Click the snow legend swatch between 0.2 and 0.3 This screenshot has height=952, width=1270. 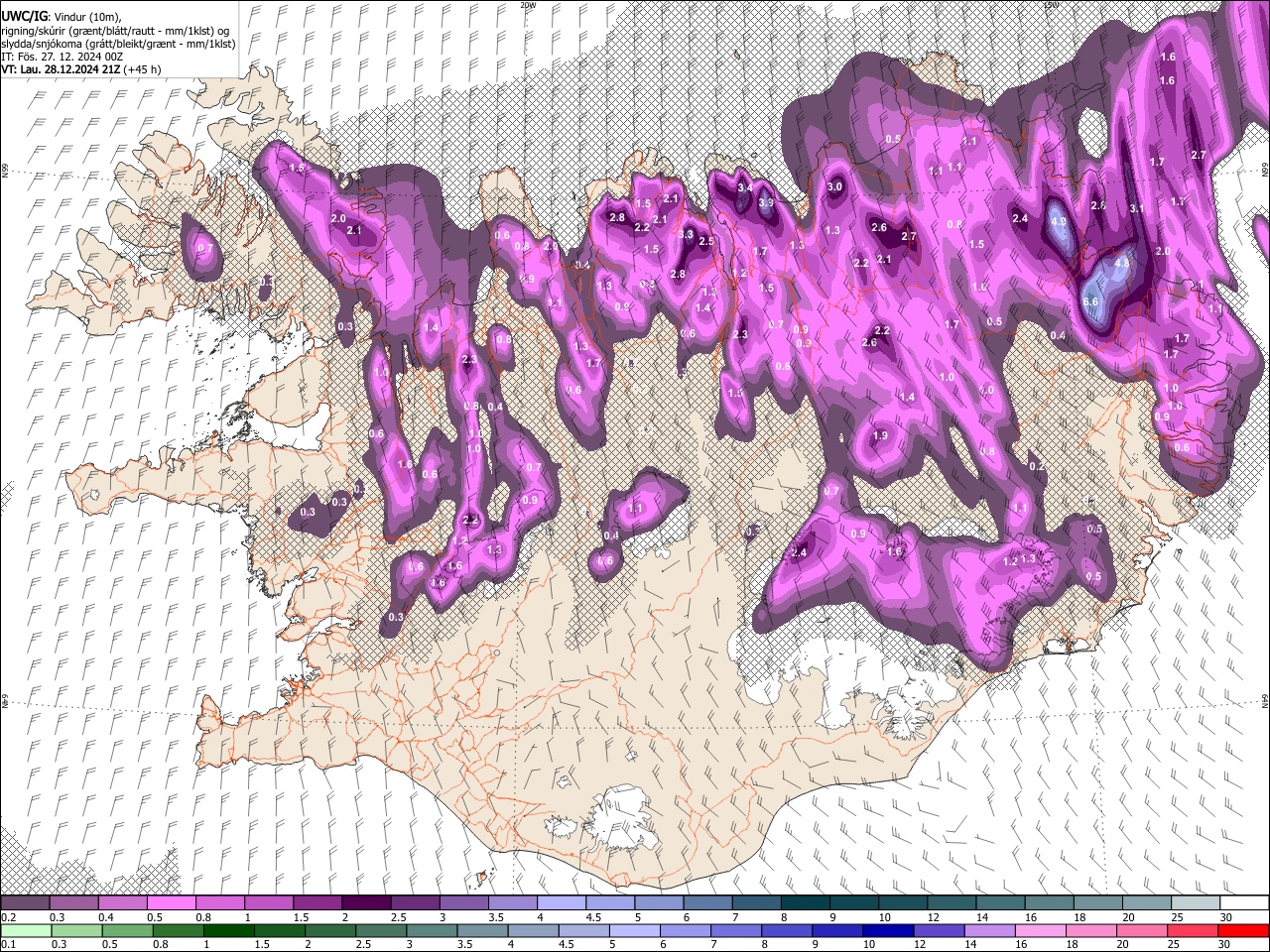coord(25,903)
